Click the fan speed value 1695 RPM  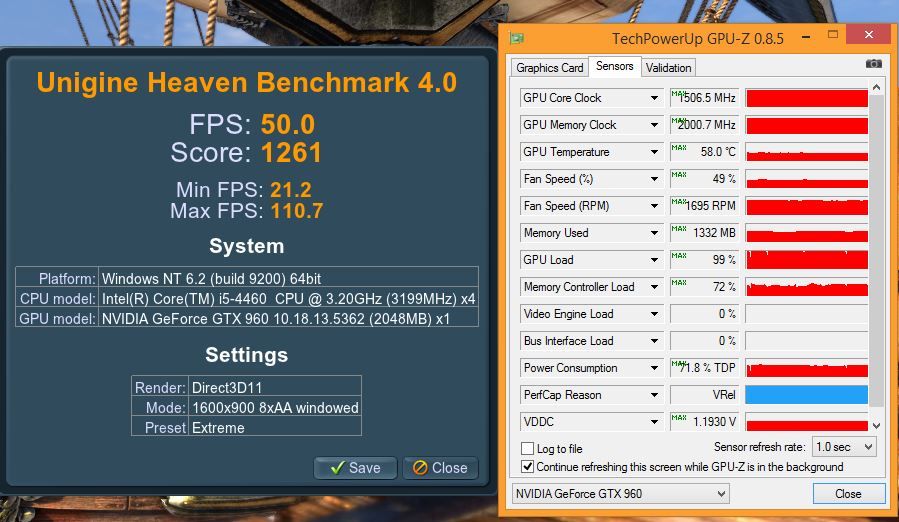tap(705, 206)
